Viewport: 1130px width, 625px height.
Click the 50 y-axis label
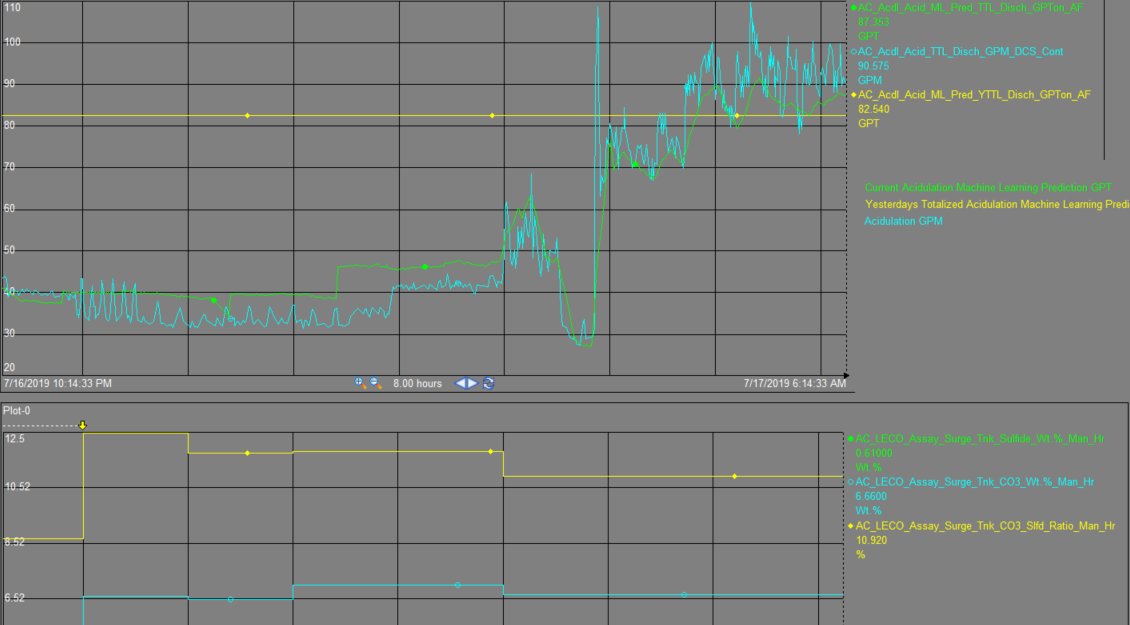[9, 250]
